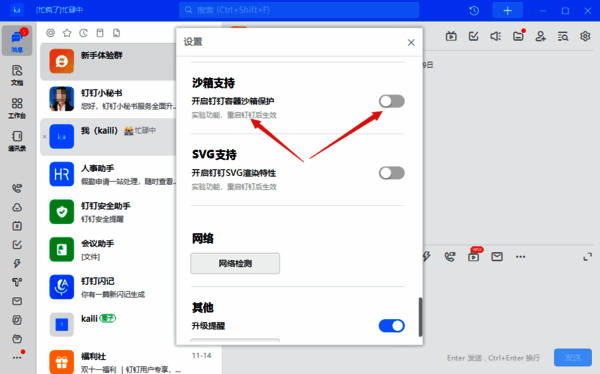Open the 钉钉小秘书 conversation
The image size is (600, 374).
(108, 99)
